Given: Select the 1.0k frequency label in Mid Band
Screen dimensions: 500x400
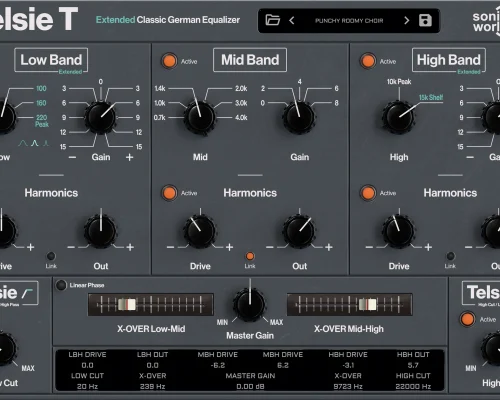Looking at the screenshot, I should click(x=160, y=103).
